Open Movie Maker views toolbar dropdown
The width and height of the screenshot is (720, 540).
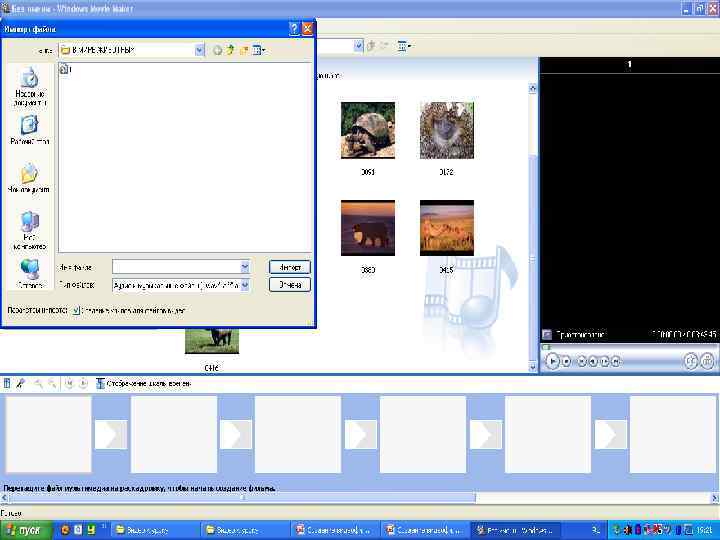(404, 46)
